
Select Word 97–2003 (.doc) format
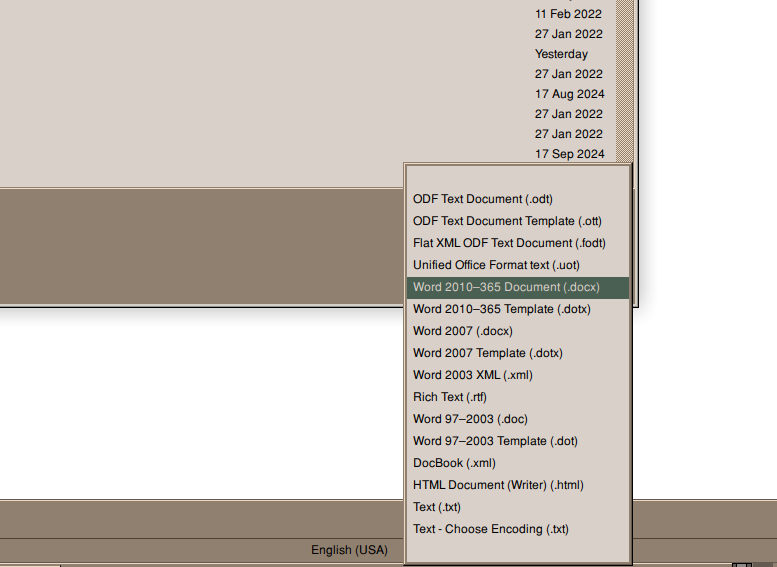click(518, 419)
